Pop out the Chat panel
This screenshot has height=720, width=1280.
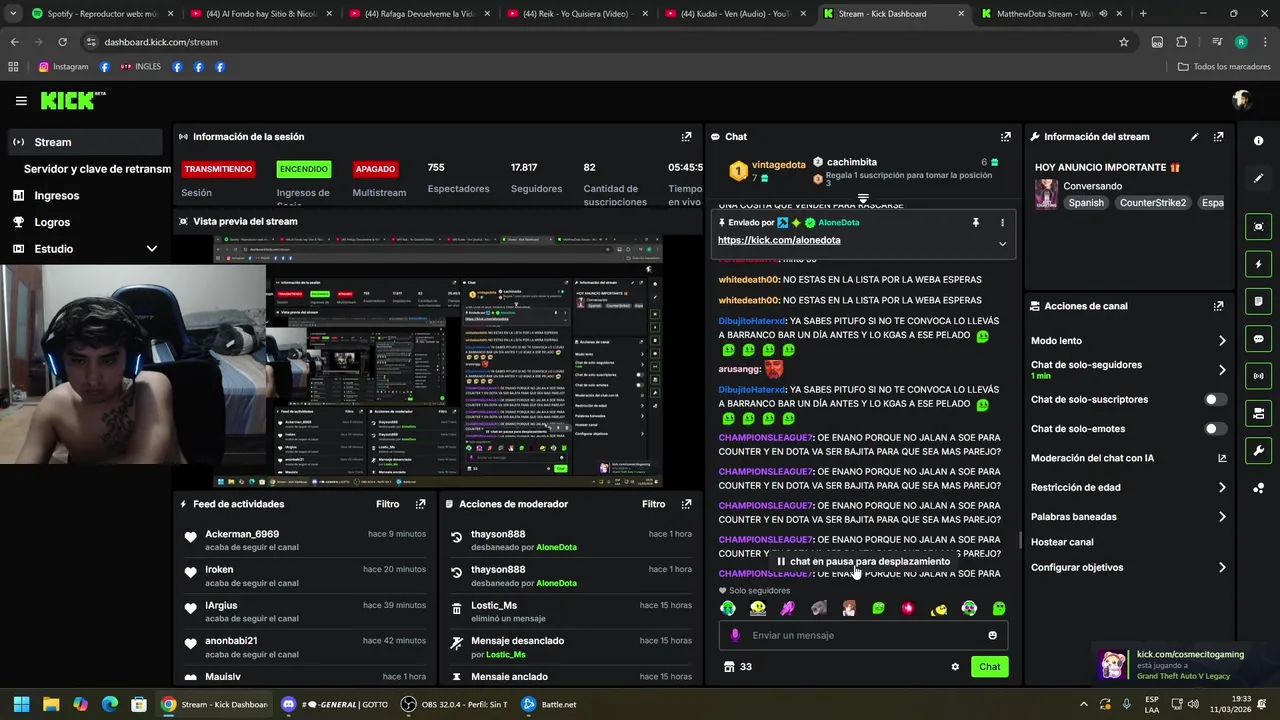click(1005, 137)
